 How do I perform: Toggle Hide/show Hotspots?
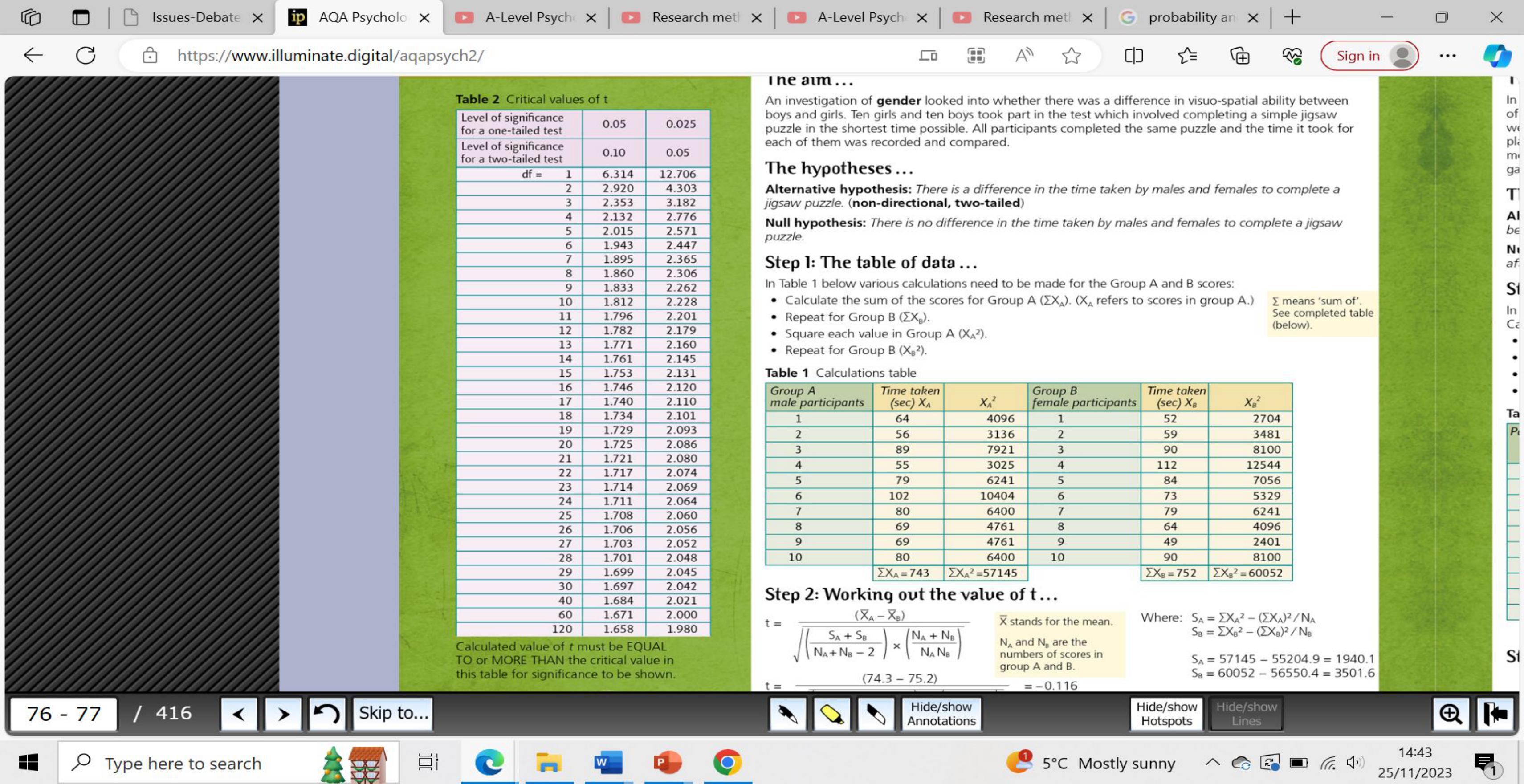(x=1166, y=714)
